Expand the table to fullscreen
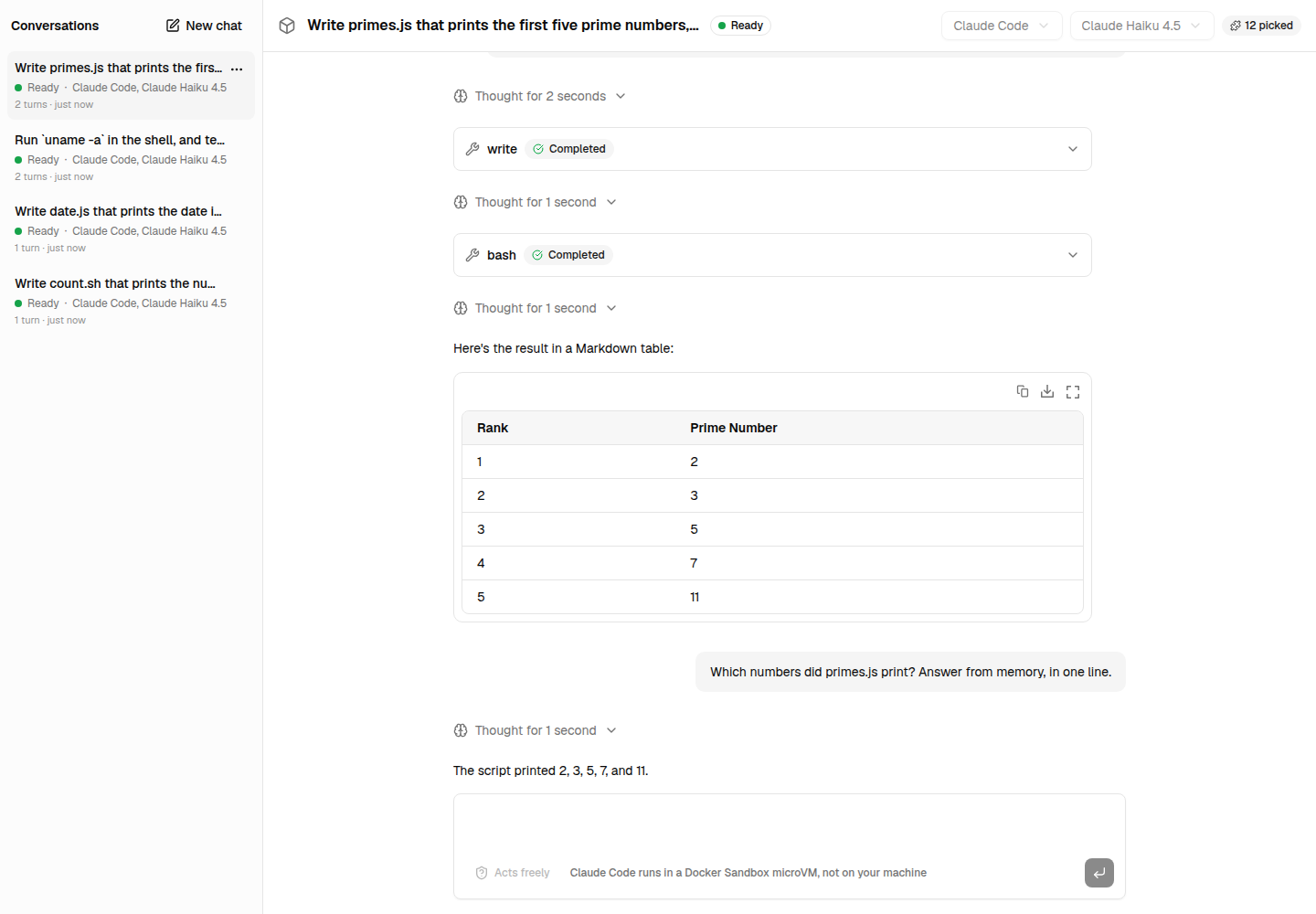The height and width of the screenshot is (914, 1316). [1073, 391]
